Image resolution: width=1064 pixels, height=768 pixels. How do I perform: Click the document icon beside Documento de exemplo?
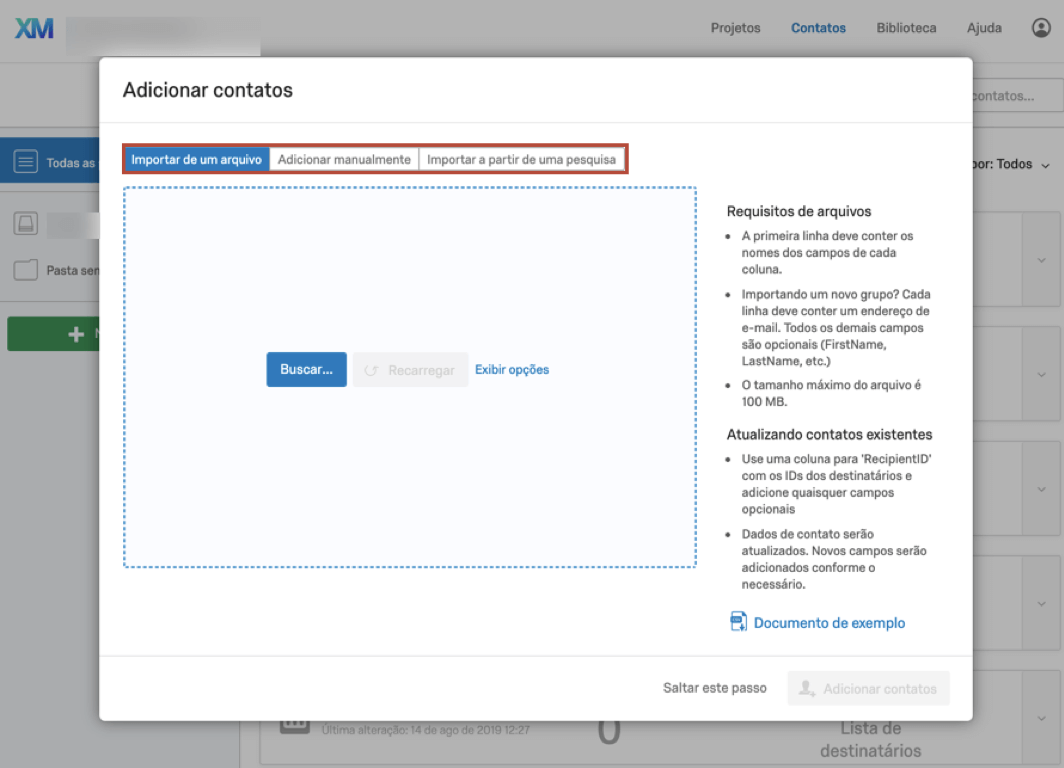[x=738, y=621]
